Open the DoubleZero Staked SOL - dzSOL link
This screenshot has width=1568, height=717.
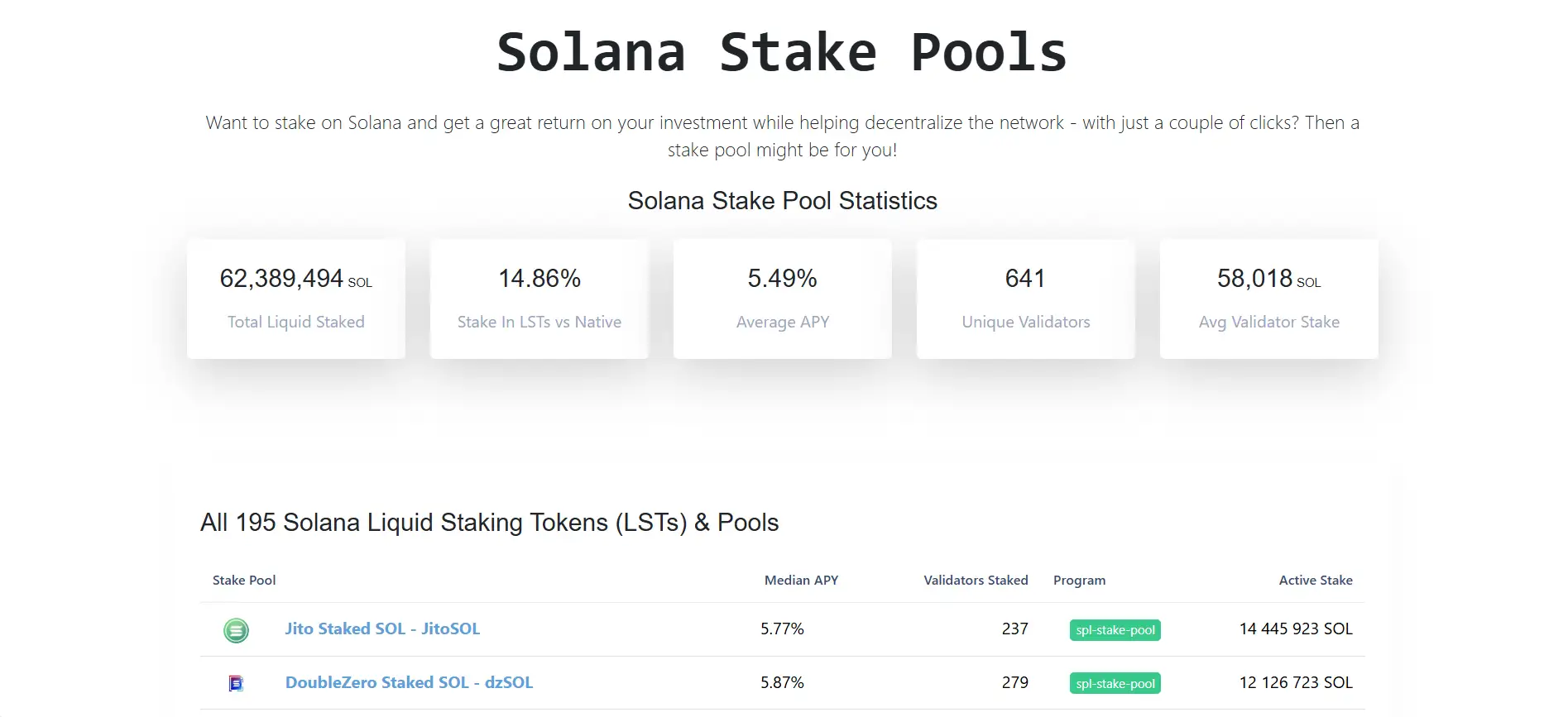[409, 682]
